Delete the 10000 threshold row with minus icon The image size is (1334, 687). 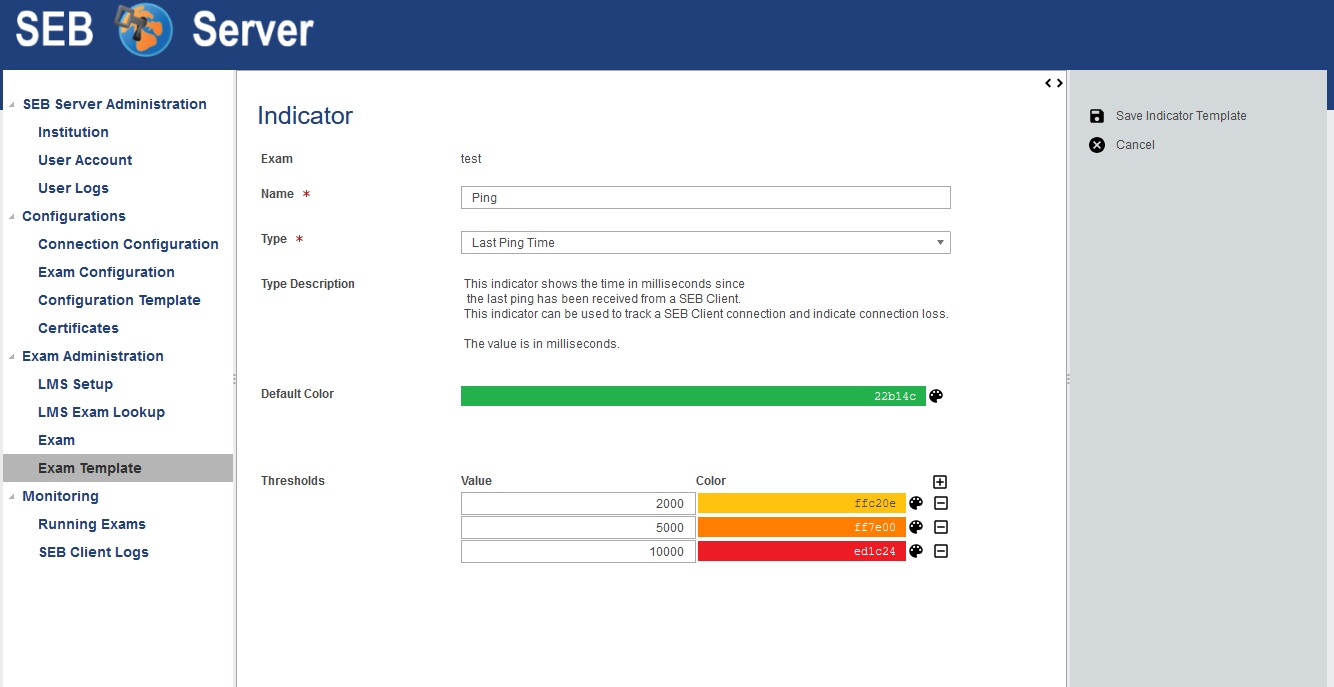pyautogui.click(x=940, y=550)
